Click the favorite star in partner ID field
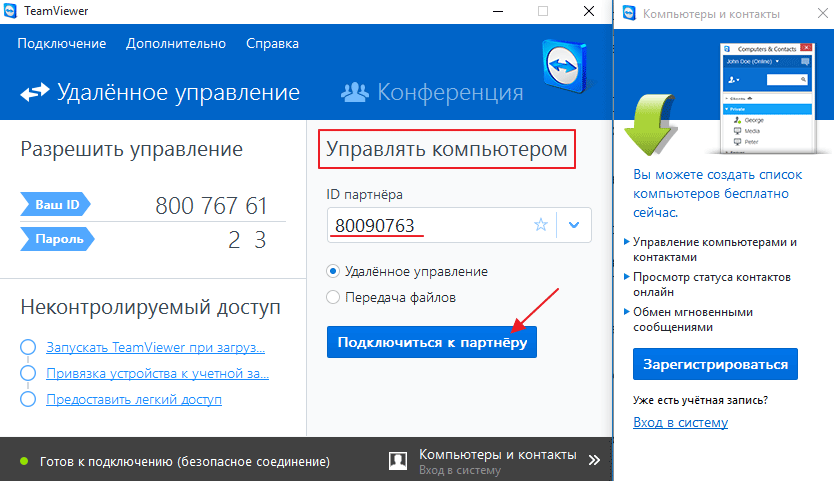This screenshot has height=481, width=834. [541, 225]
